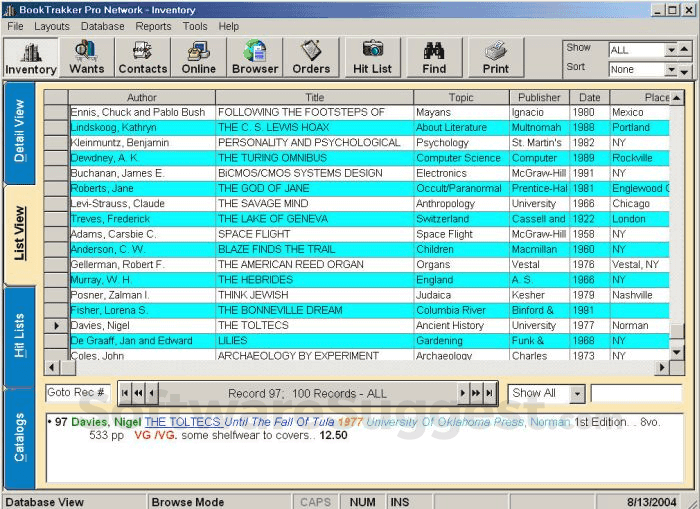Click the table's vertical scrollbar down arrow
Screen dimensions: 700x509
(677, 352)
